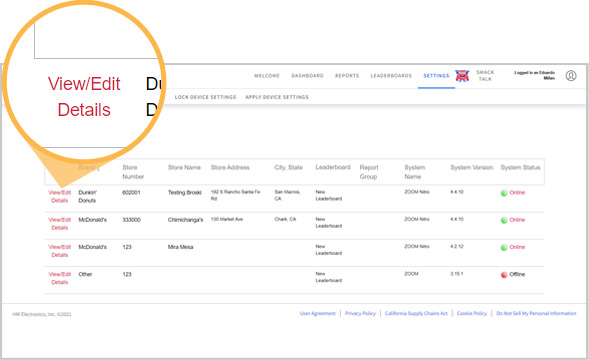This screenshot has width=589, height=360.
Task: Select store number 333000 cell
Action: click(x=131, y=220)
